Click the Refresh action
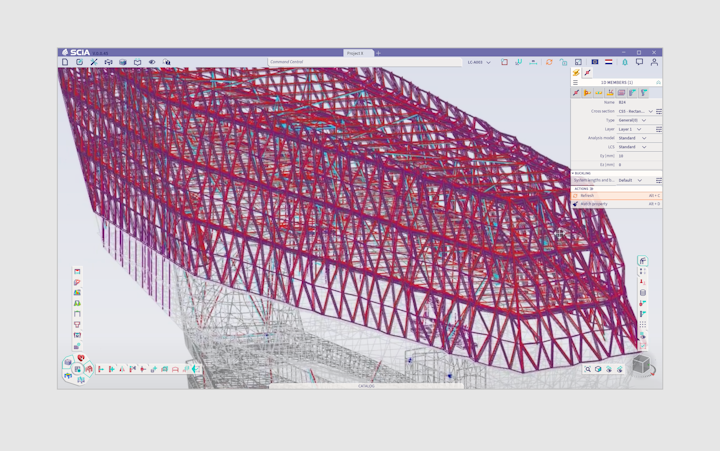Viewport: 720px width, 451px height. point(587,196)
